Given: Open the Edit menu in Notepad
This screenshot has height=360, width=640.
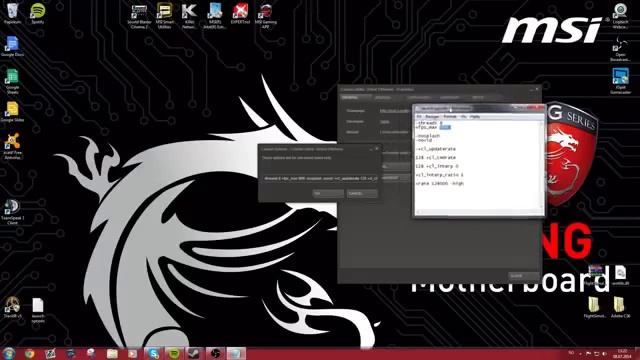Looking at the screenshot, I should [x=432, y=117].
